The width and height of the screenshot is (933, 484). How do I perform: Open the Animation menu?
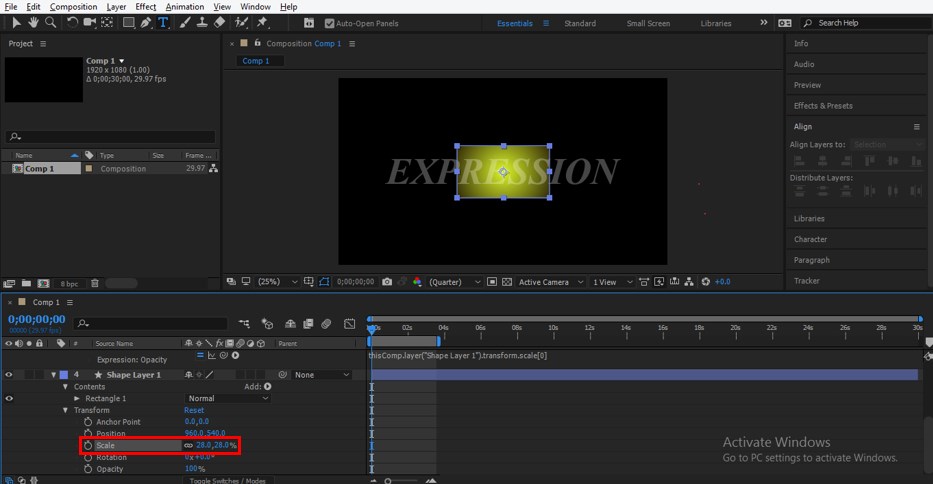coord(184,7)
